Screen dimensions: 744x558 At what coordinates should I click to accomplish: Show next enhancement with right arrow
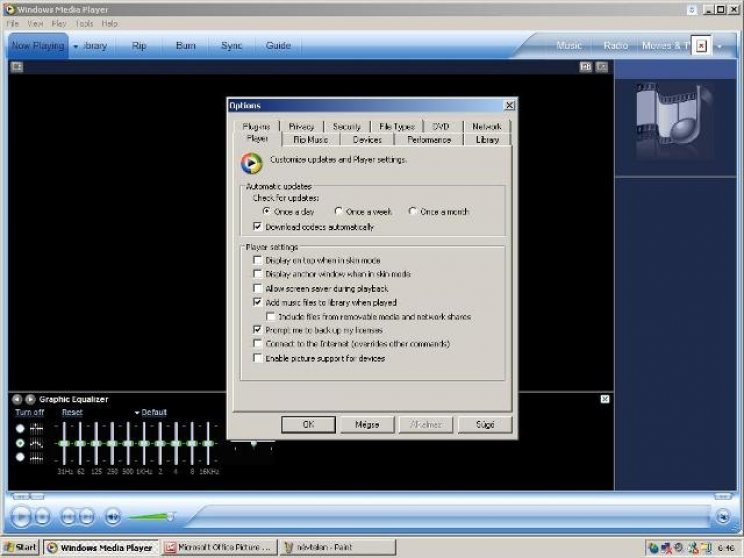pos(30,400)
